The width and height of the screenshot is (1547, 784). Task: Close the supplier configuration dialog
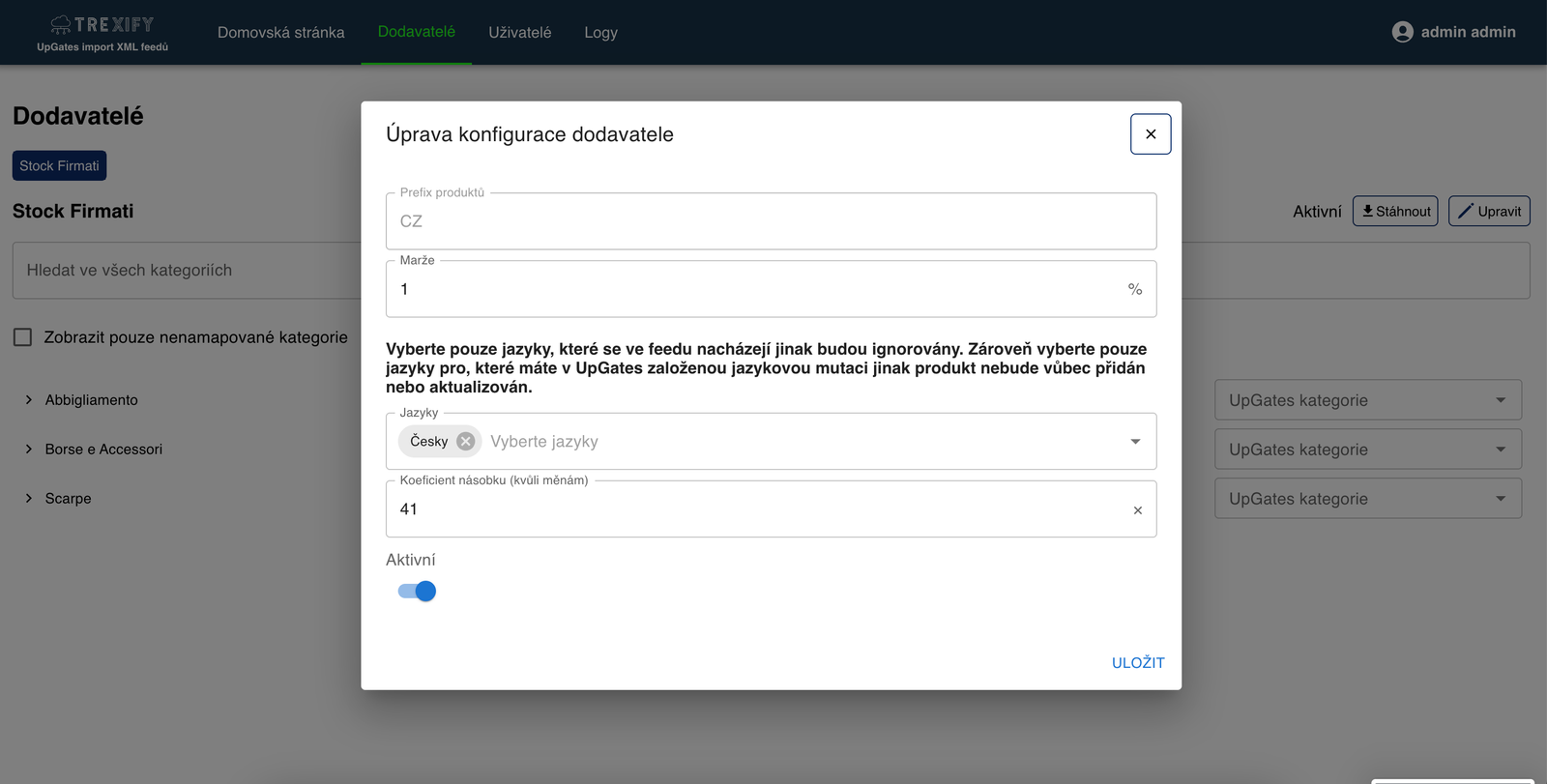tap(1151, 134)
